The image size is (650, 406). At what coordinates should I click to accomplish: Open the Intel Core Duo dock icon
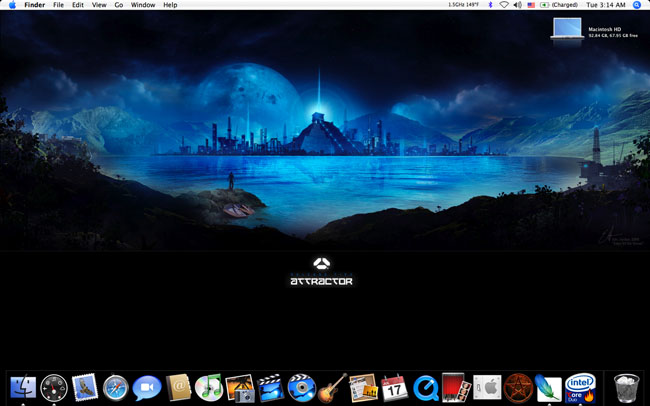tap(580, 388)
